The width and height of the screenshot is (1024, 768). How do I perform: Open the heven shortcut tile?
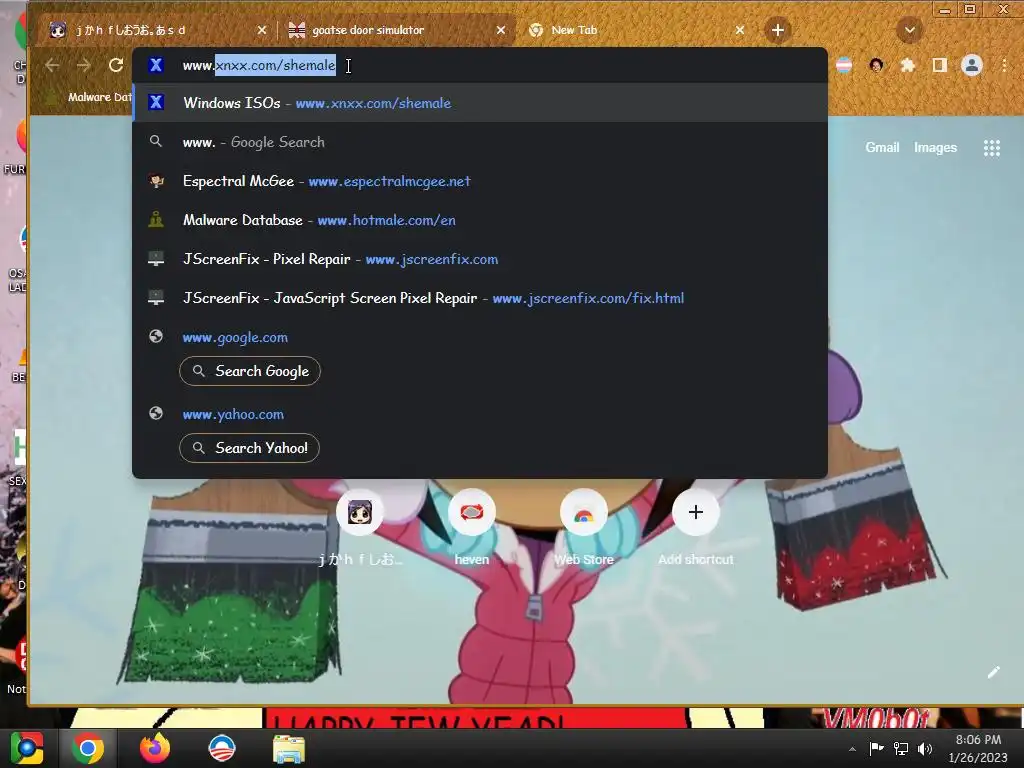click(472, 526)
